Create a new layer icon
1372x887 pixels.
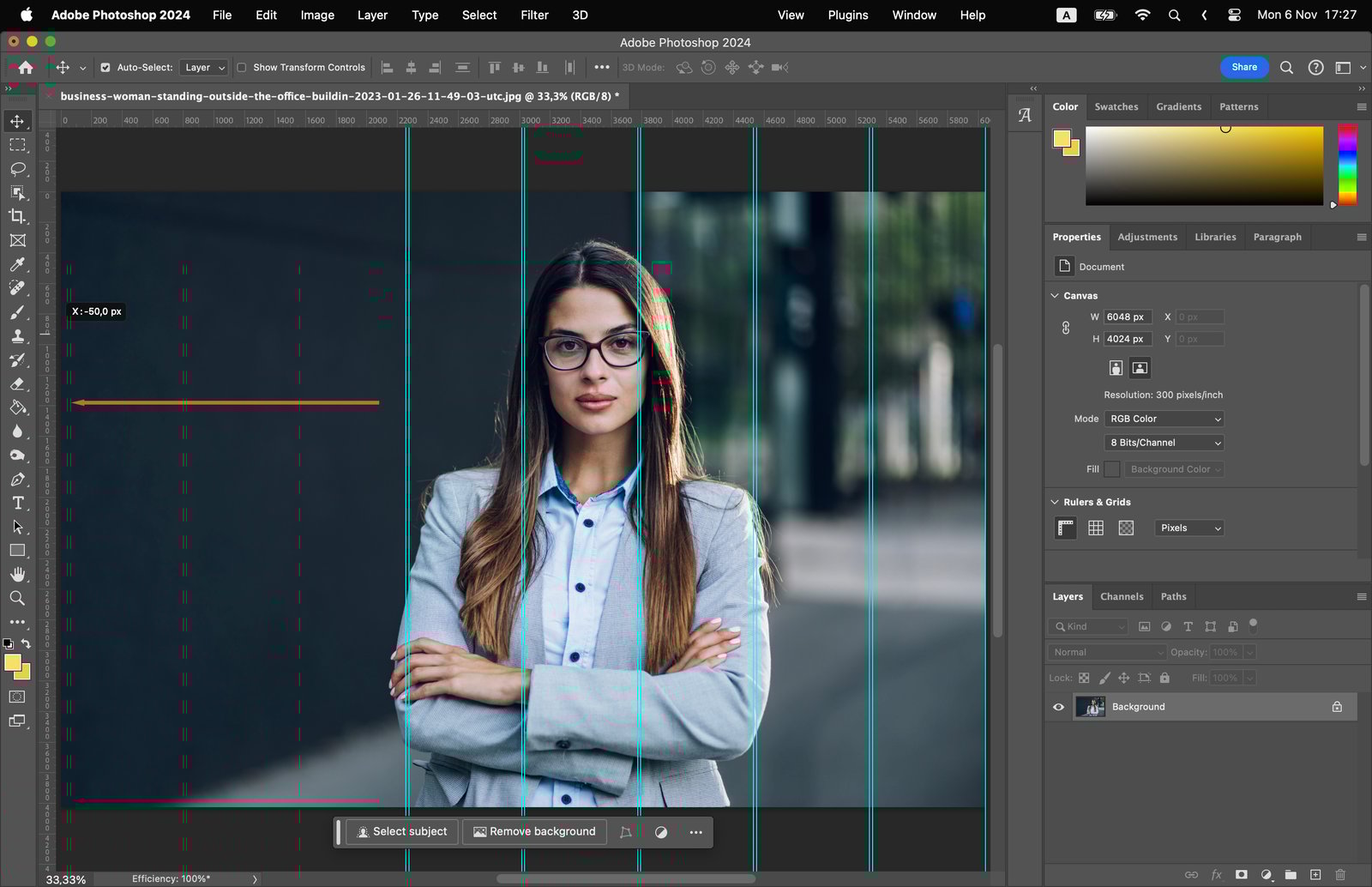(1315, 874)
